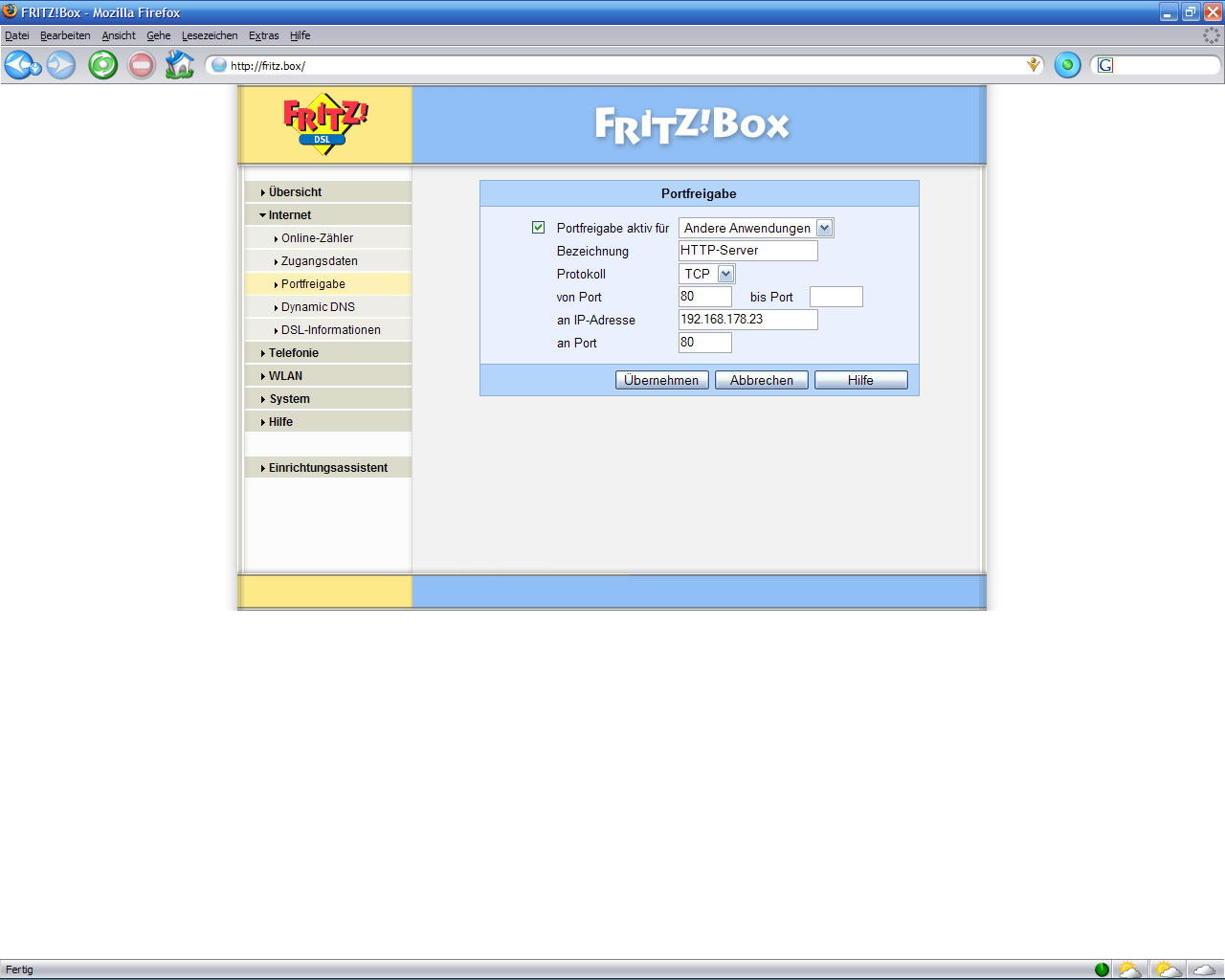Click the sunny weather icon in the status bar
The image size is (1225, 980).
(x=1129, y=969)
